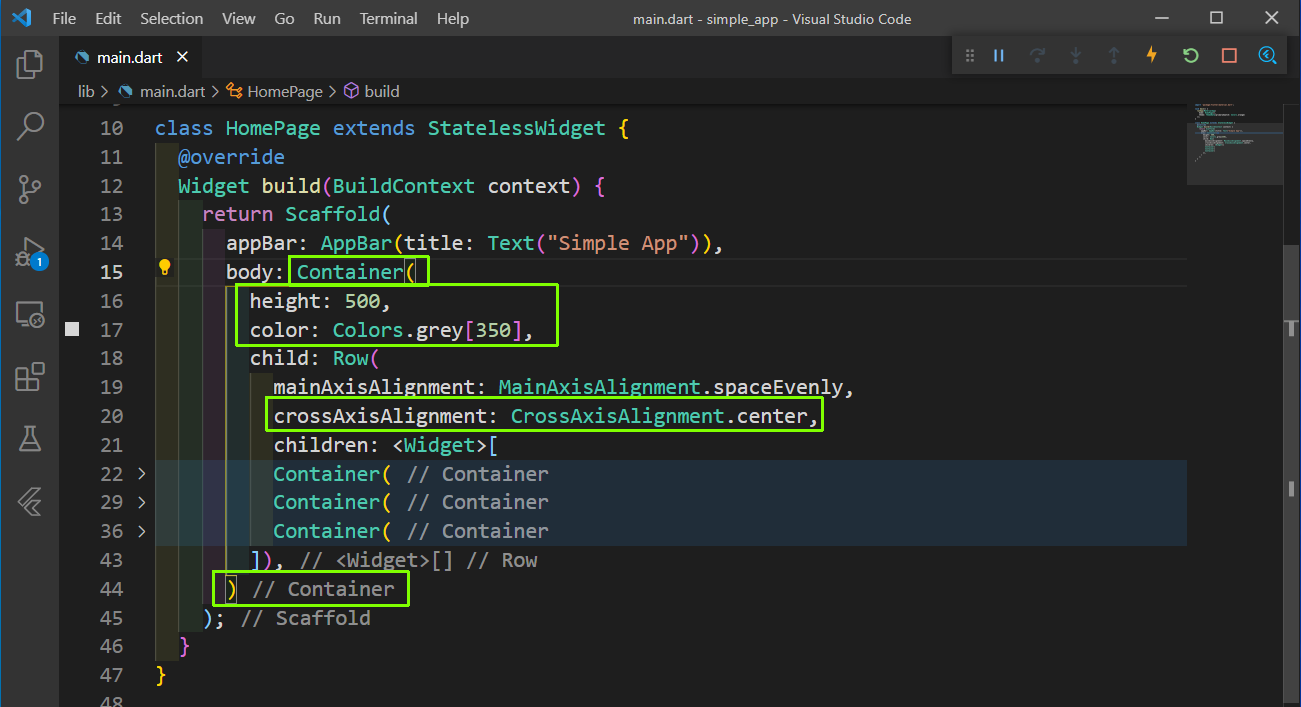1301x707 pixels.
Task: Open the File menu
Action: (63, 19)
